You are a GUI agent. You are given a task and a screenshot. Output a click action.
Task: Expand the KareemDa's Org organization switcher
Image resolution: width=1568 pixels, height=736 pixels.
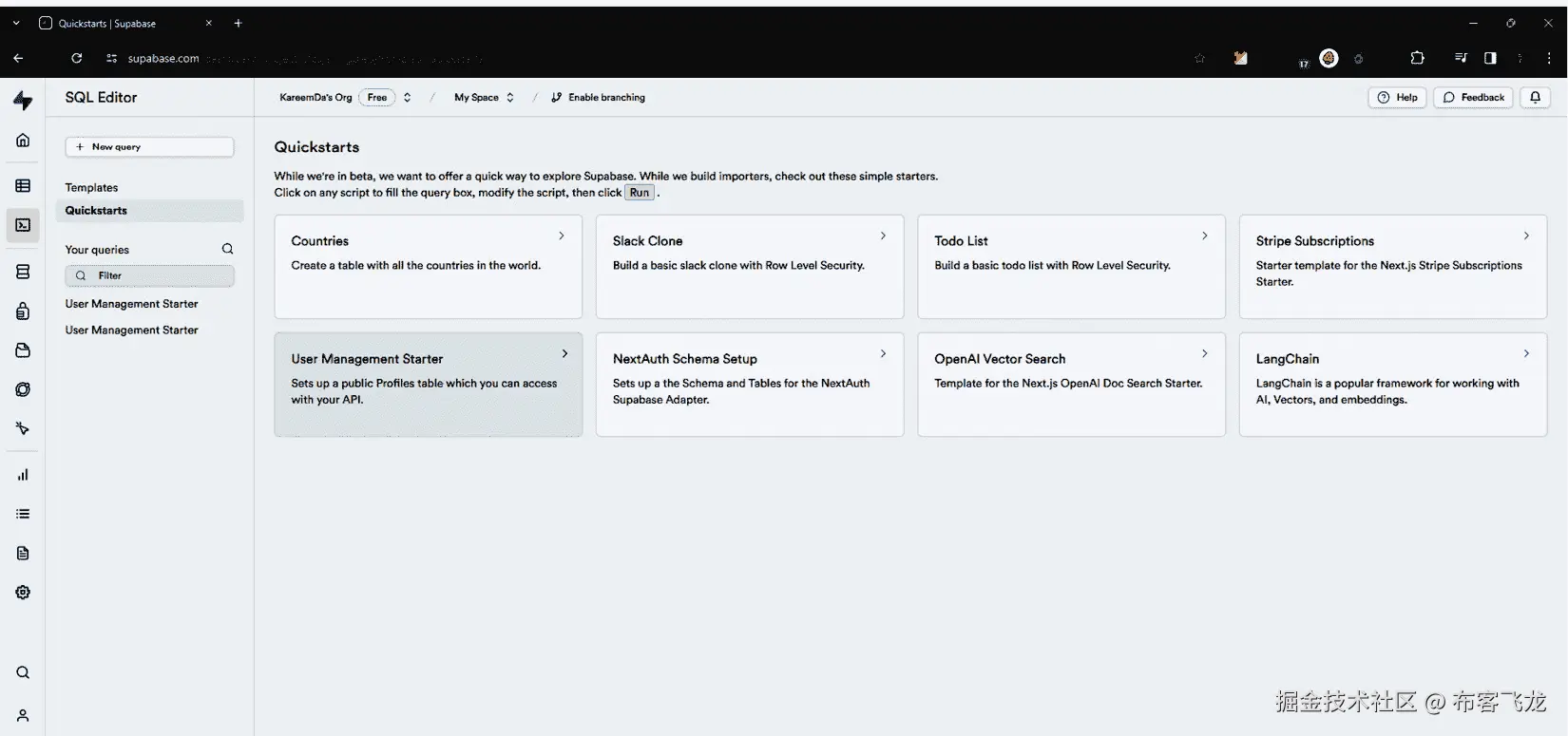[x=407, y=97]
